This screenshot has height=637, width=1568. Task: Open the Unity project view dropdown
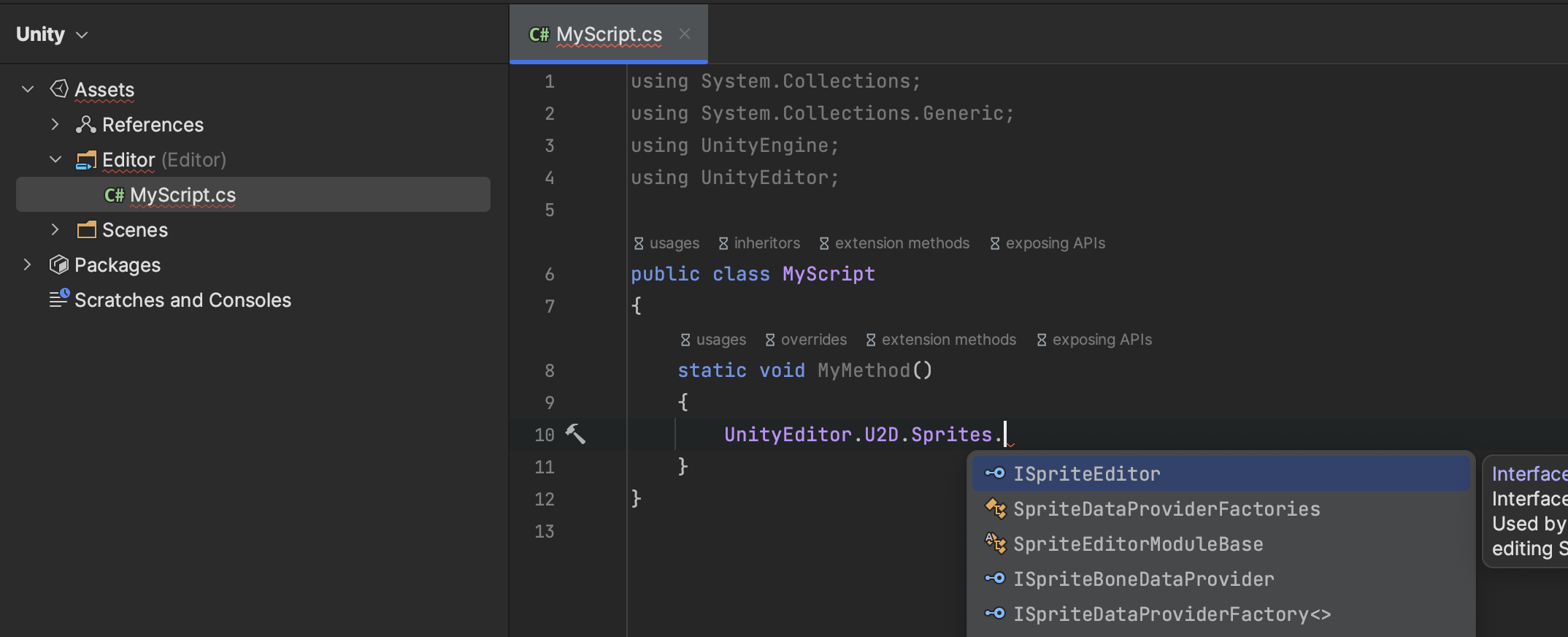[x=52, y=34]
